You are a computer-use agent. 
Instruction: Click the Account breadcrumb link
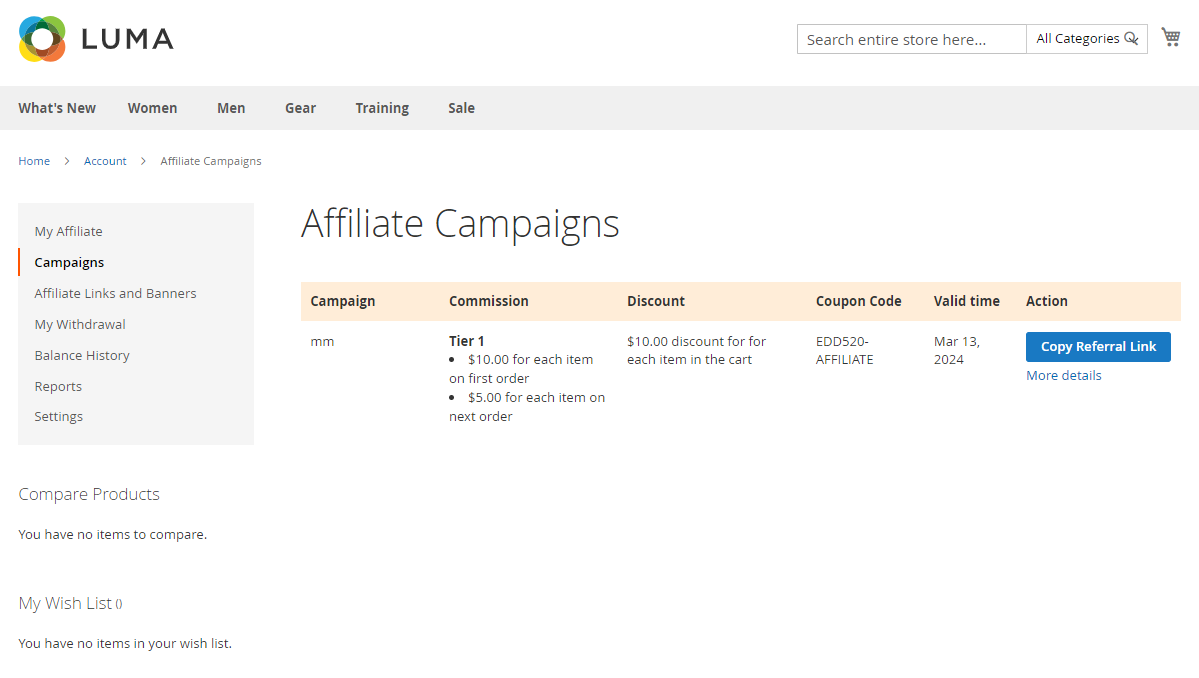105,161
